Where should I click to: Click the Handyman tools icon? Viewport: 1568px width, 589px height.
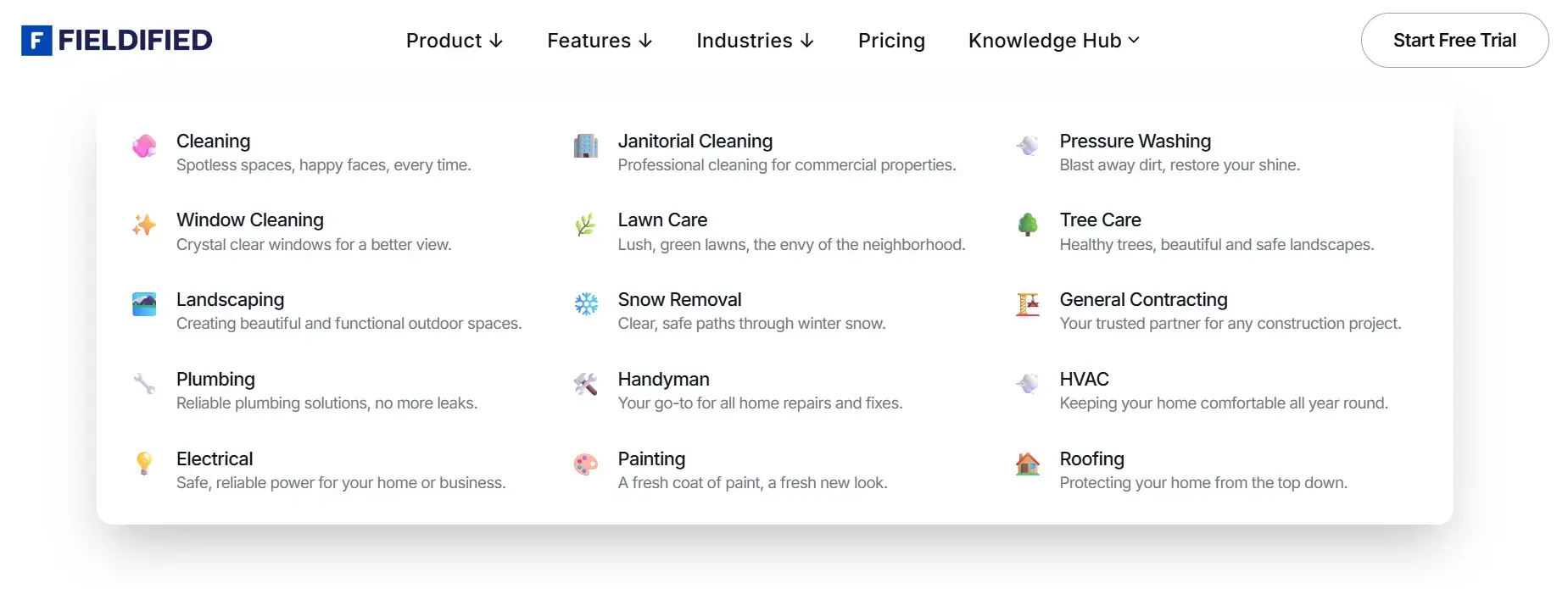click(x=585, y=385)
